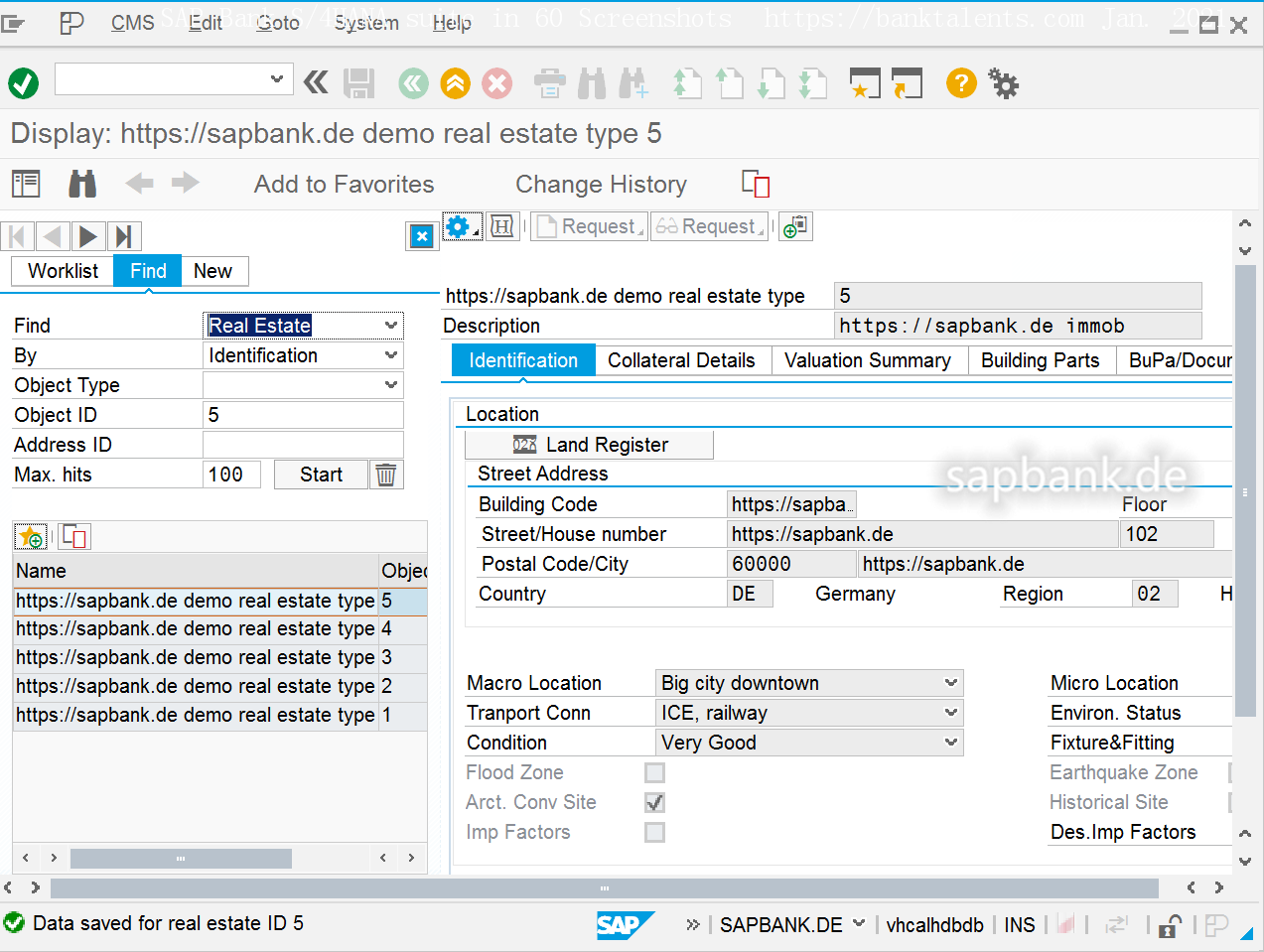Click the green Enter checkmark icon
This screenshot has width=1264, height=952.
(x=24, y=83)
